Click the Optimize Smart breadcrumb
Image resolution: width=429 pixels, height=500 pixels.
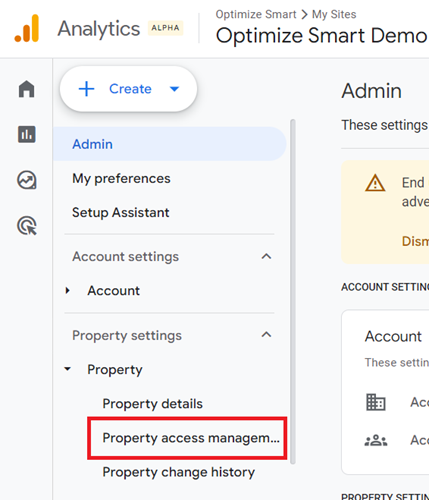click(256, 14)
